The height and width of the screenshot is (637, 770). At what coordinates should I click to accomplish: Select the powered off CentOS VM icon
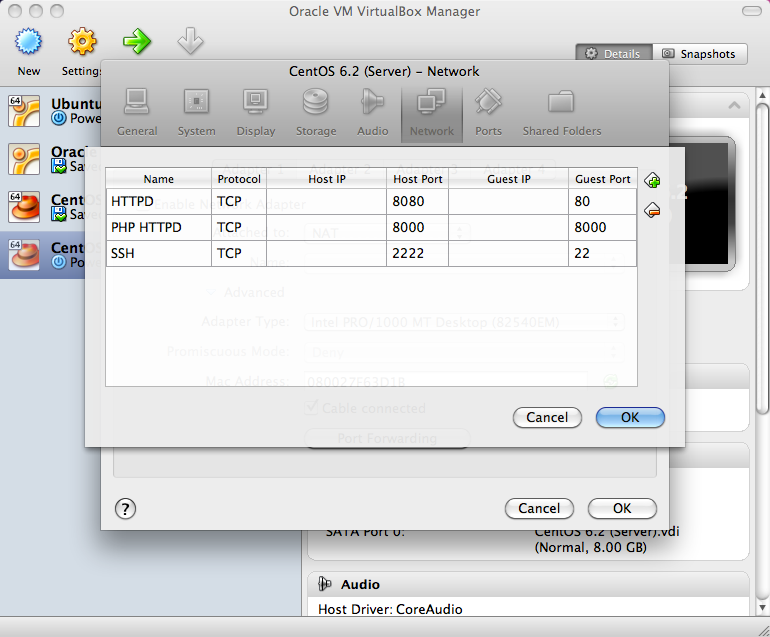pos(24,254)
